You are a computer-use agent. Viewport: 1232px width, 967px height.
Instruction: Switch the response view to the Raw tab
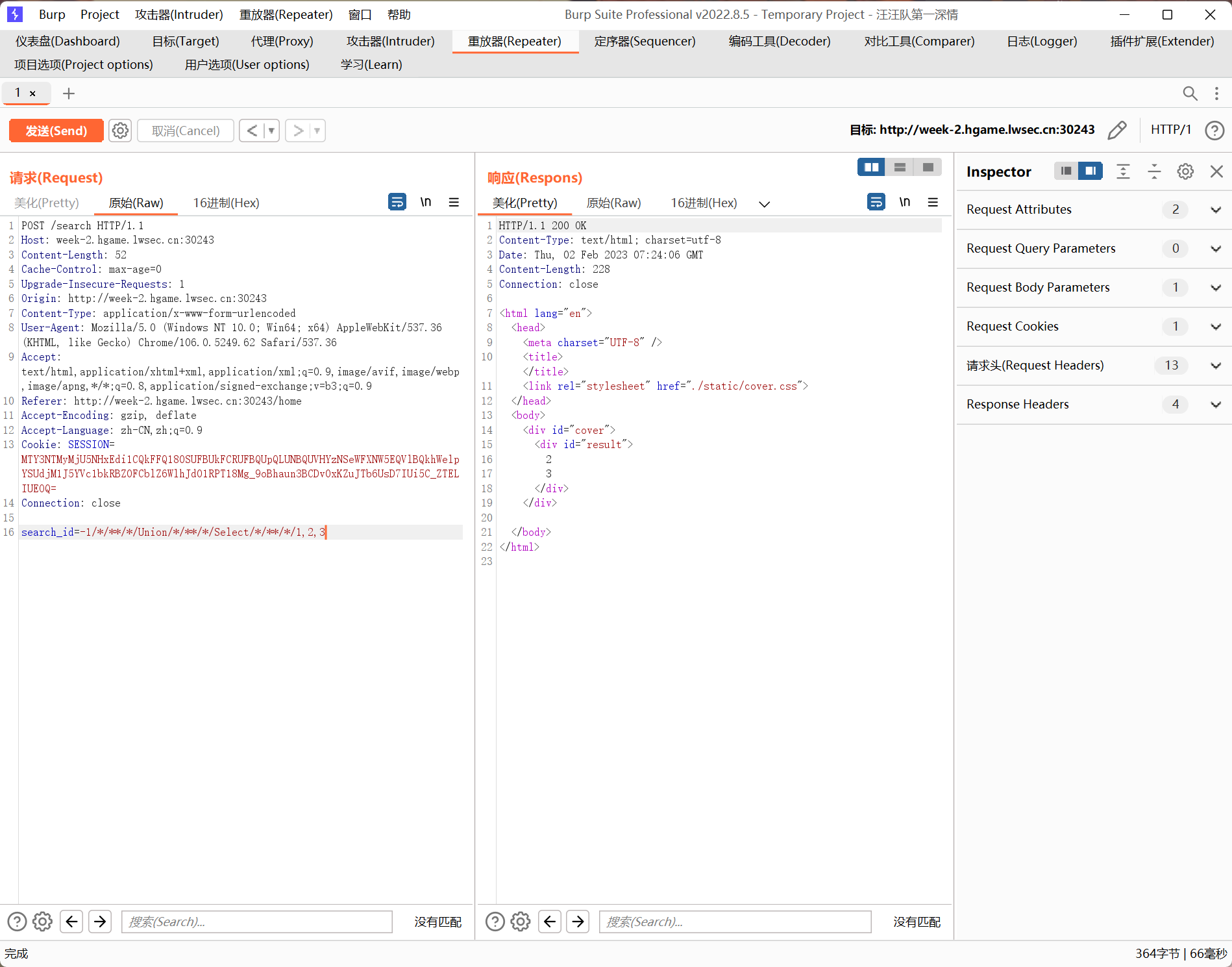[613, 203]
